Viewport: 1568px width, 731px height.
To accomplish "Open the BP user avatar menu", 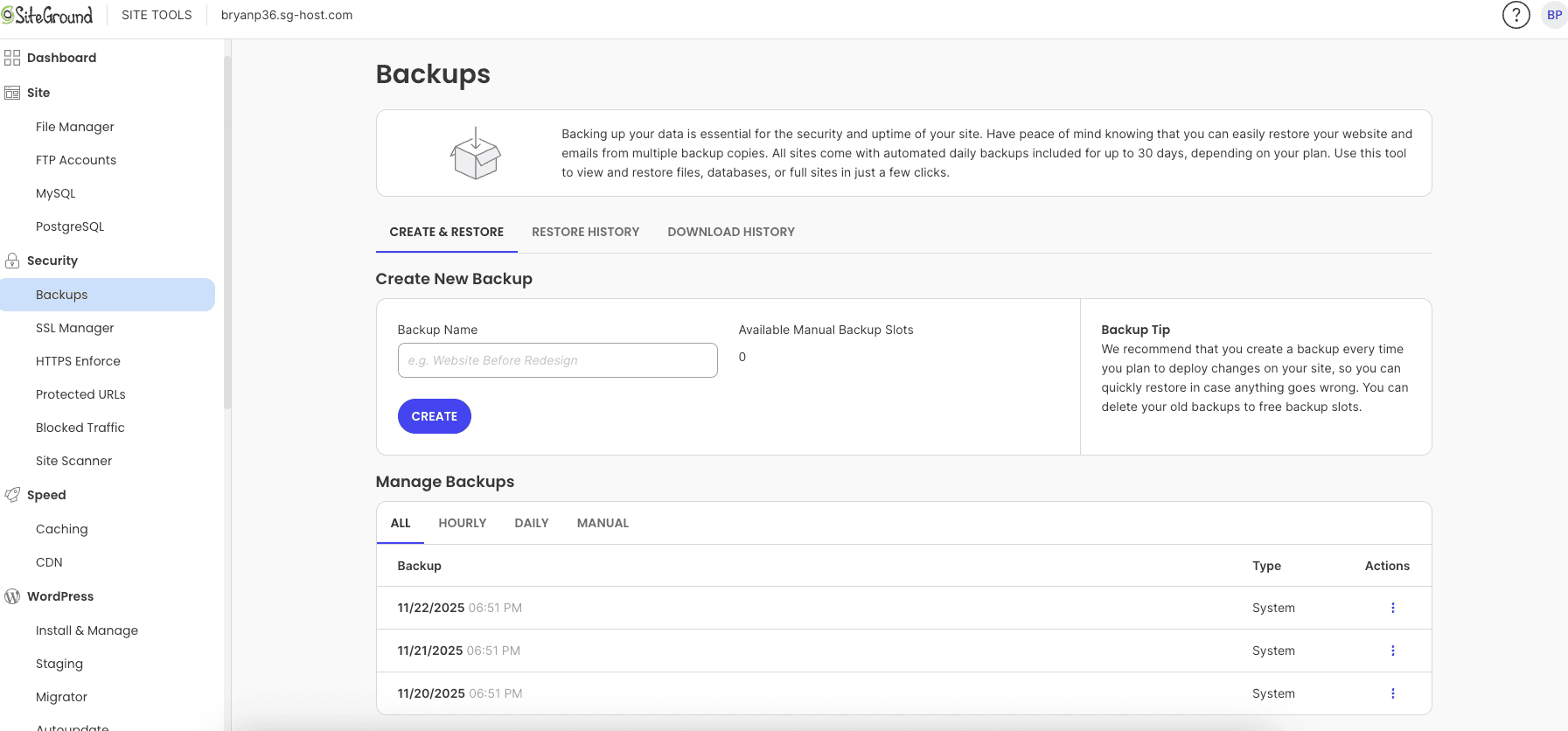I will 1554,15.
